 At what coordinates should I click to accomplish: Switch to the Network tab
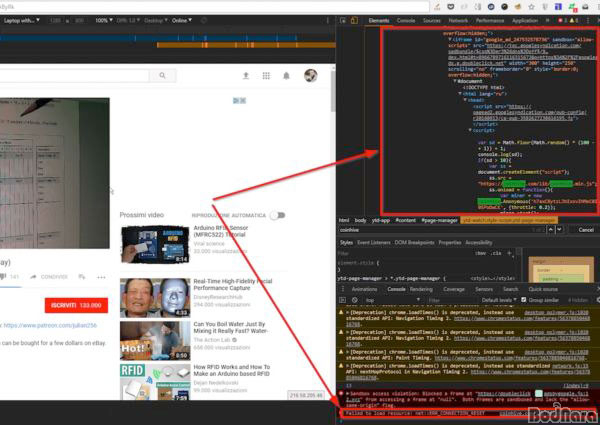458,21
